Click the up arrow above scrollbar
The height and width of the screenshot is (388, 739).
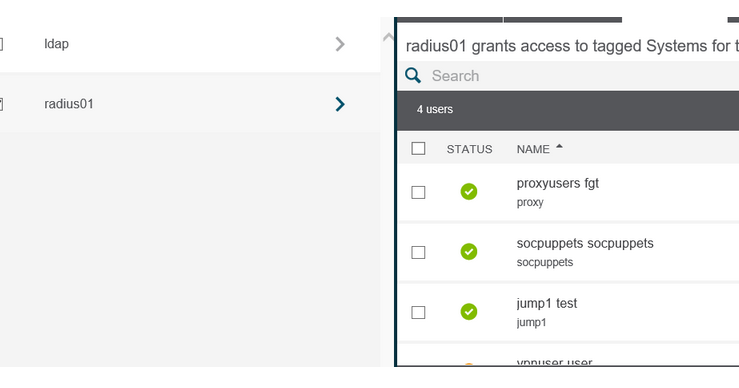pyautogui.click(x=388, y=37)
